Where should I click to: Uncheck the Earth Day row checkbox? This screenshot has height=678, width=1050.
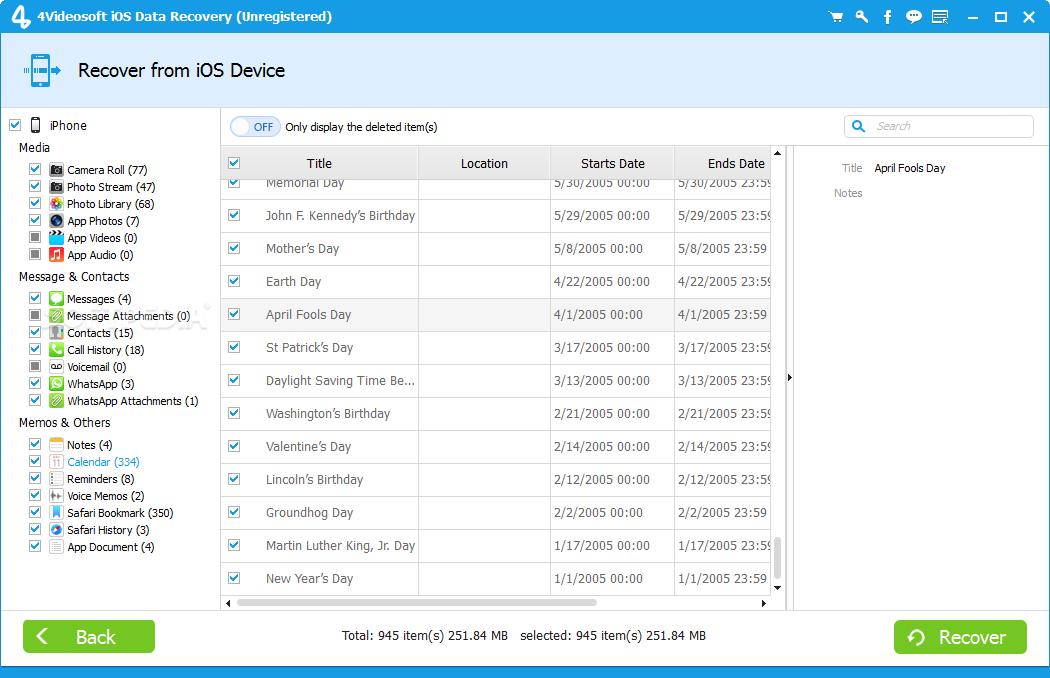[234, 281]
